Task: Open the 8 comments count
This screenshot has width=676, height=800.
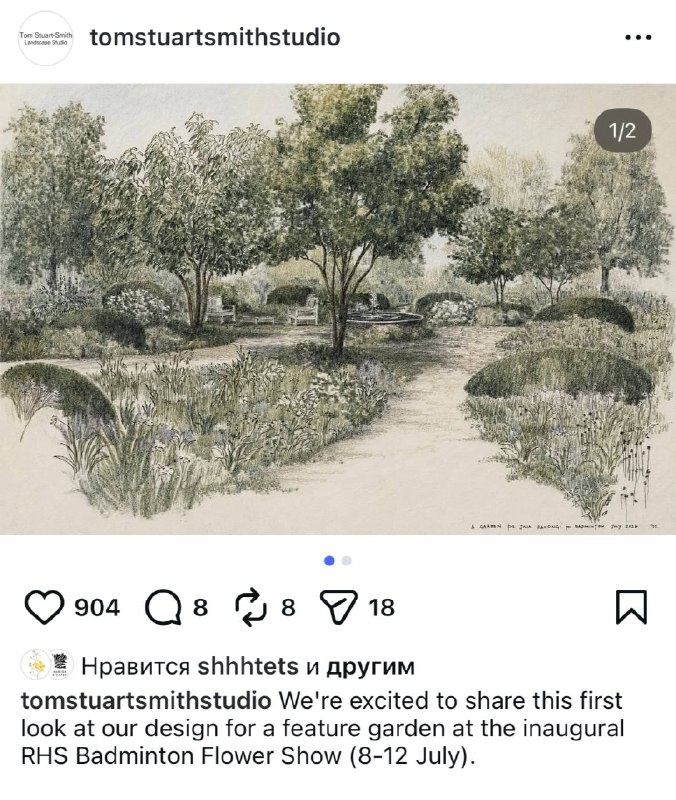Action: click(200, 608)
